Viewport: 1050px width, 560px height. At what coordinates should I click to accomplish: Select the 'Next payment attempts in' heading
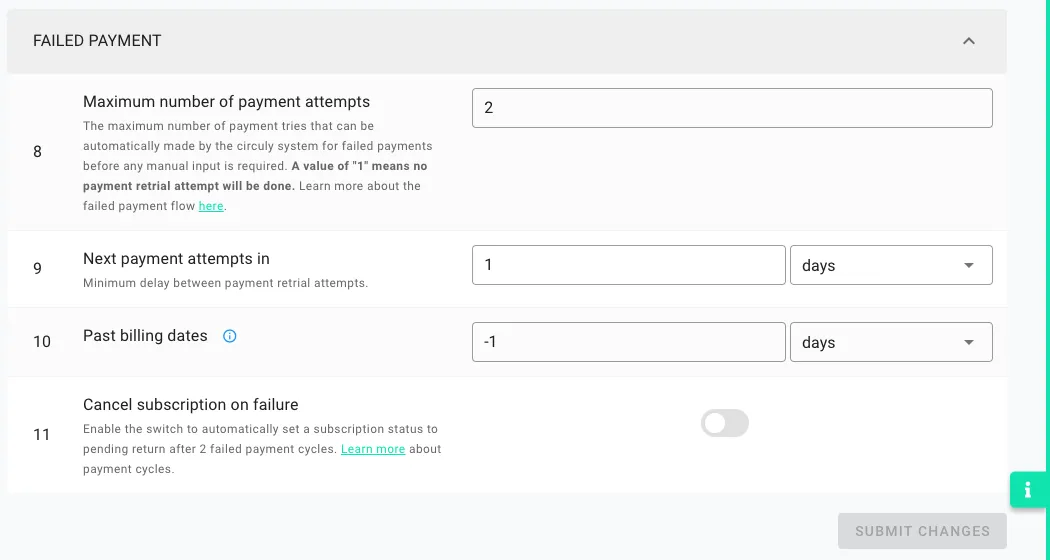(176, 259)
